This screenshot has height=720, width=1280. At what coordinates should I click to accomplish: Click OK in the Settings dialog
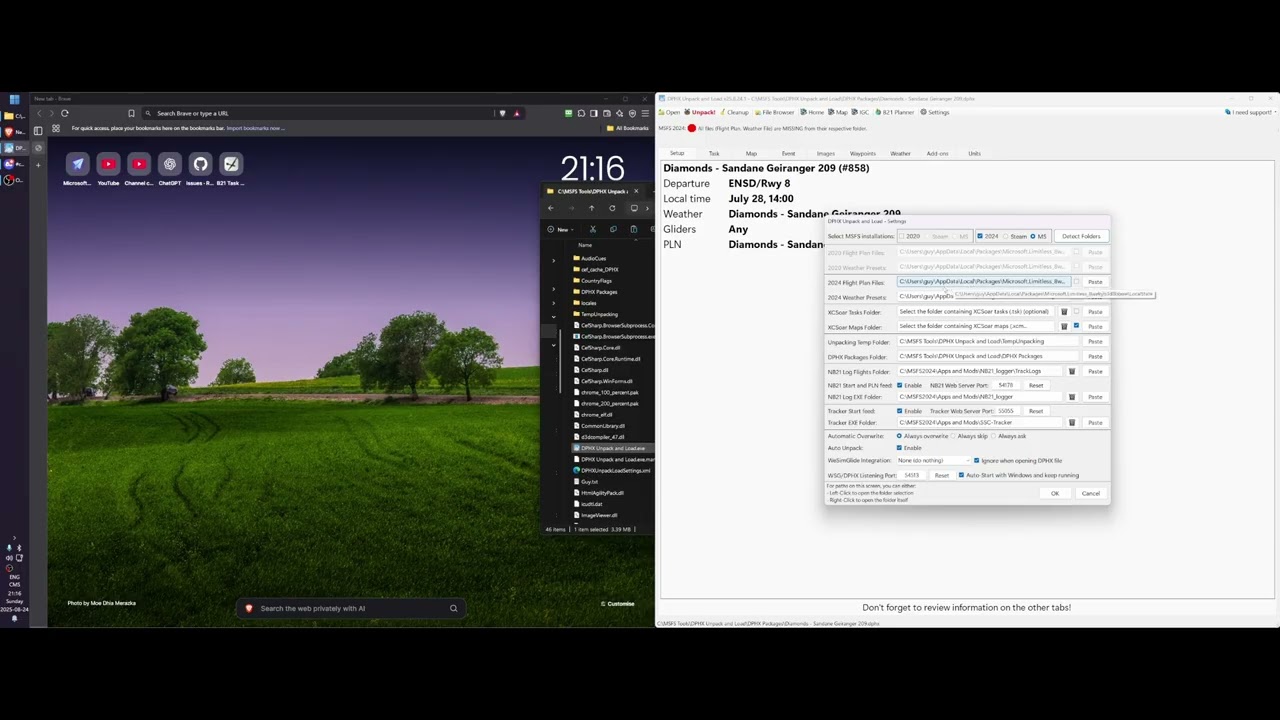pos(1055,493)
